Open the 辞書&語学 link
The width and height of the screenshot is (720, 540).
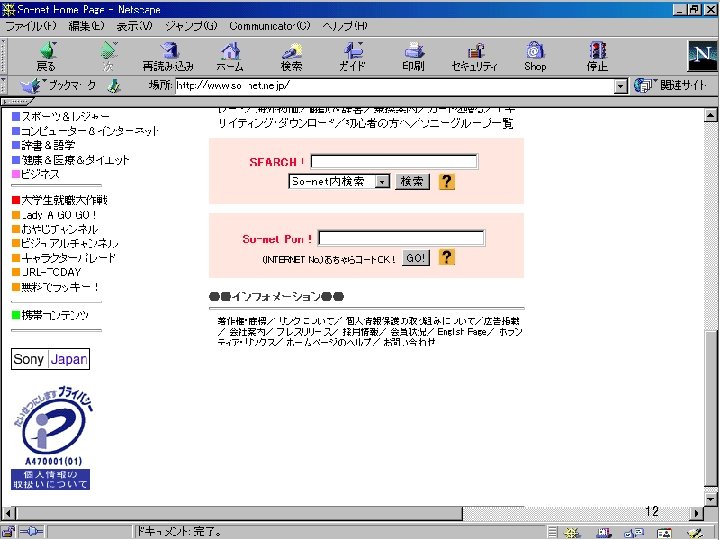[48, 145]
